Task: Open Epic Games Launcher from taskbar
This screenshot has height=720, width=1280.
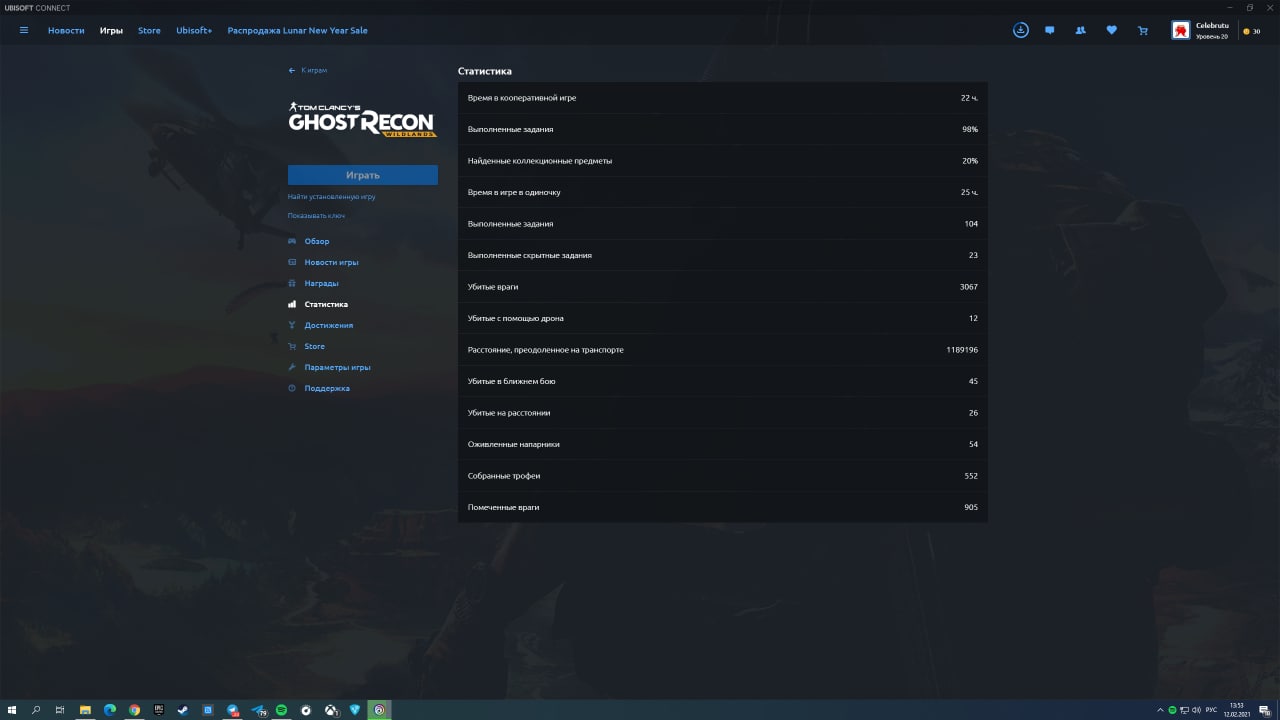Action: tap(159, 710)
